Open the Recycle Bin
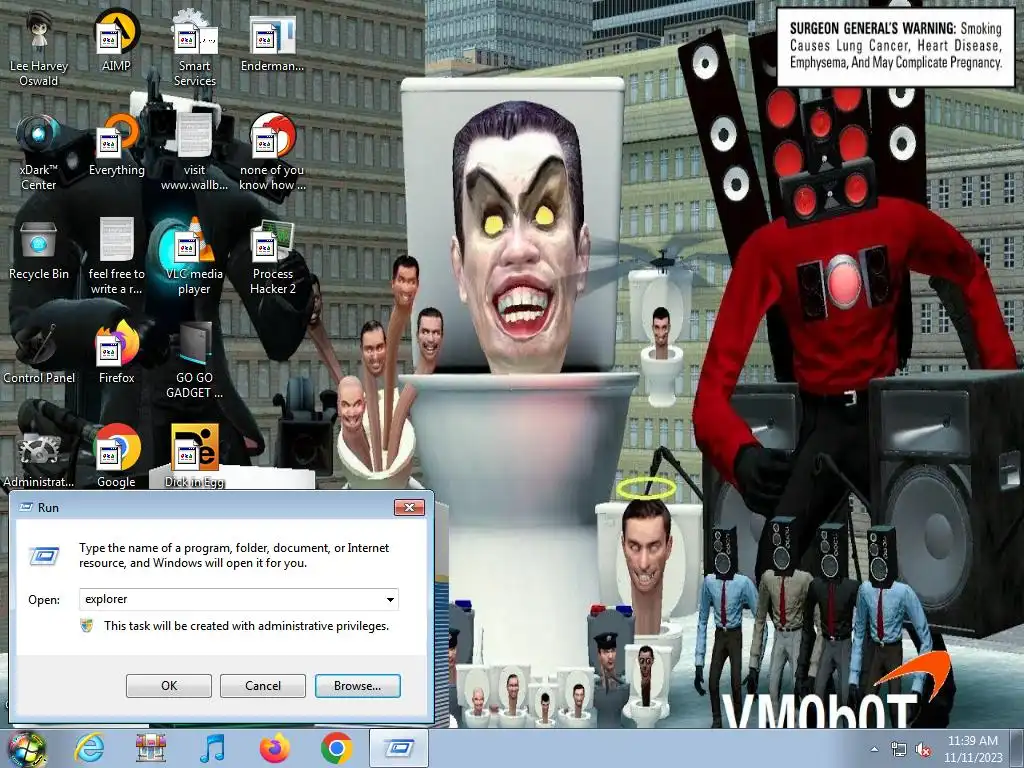This screenshot has height=768, width=1024. tap(39, 249)
